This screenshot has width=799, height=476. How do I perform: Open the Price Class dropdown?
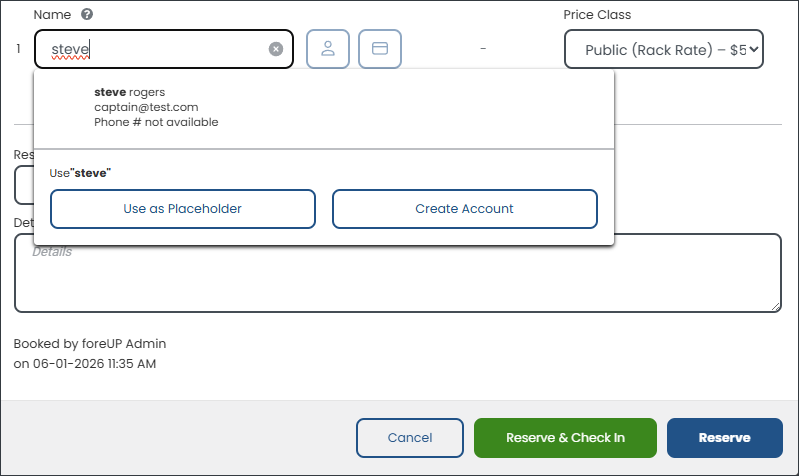click(x=663, y=49)
